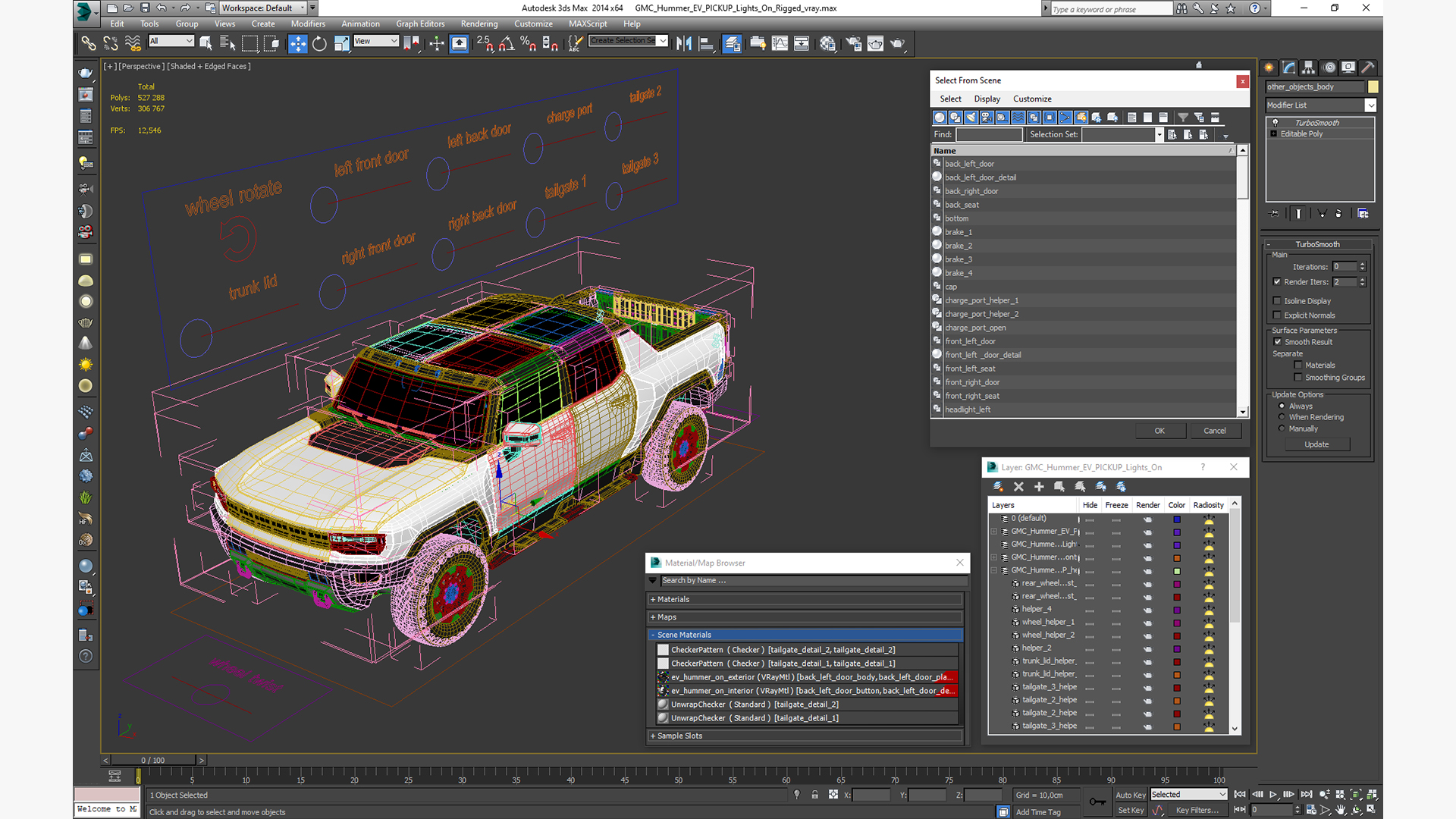Enable the Isoline Display checkbox
The width and height of the screenshot is (1456, 819).
(x=1277, y=301)
